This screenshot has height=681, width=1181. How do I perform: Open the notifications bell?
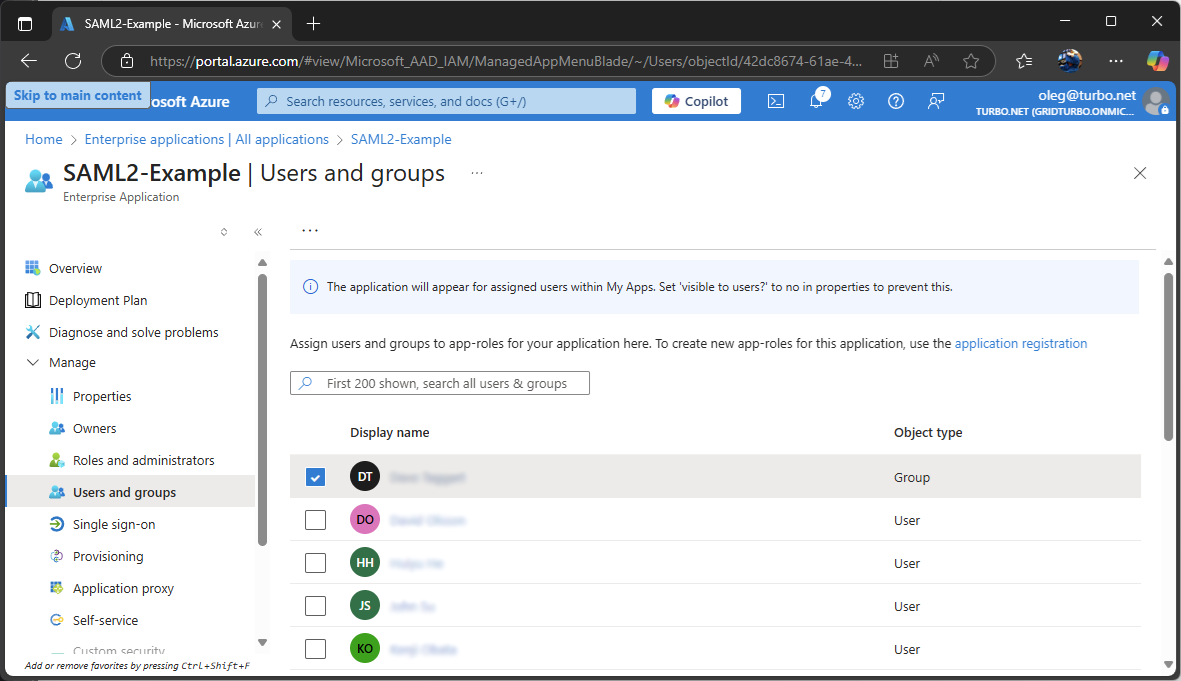(x=815, y=100)
